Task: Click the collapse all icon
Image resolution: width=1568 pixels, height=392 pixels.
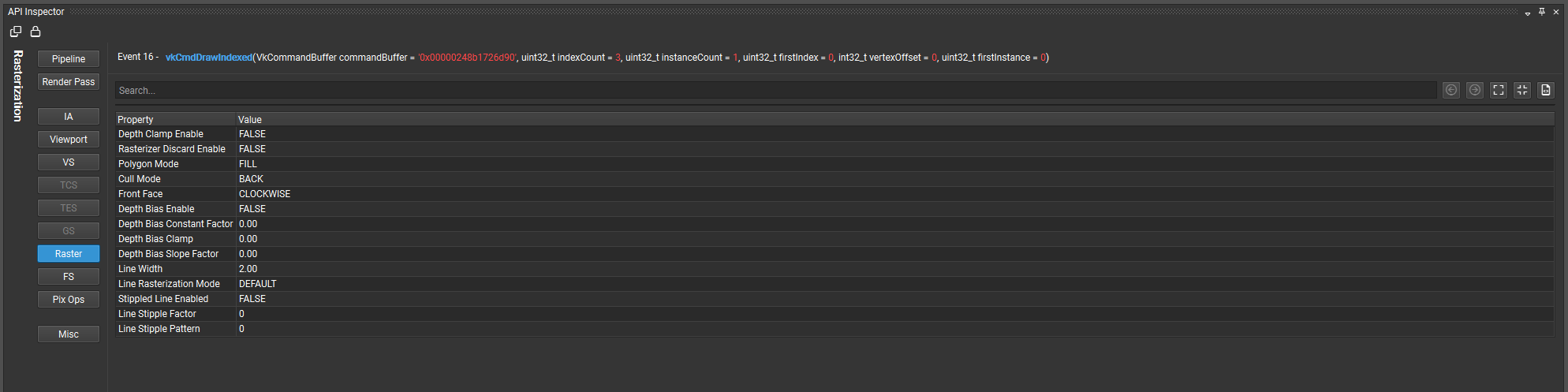Action: pyautogui.click(x=1522, y=90)
